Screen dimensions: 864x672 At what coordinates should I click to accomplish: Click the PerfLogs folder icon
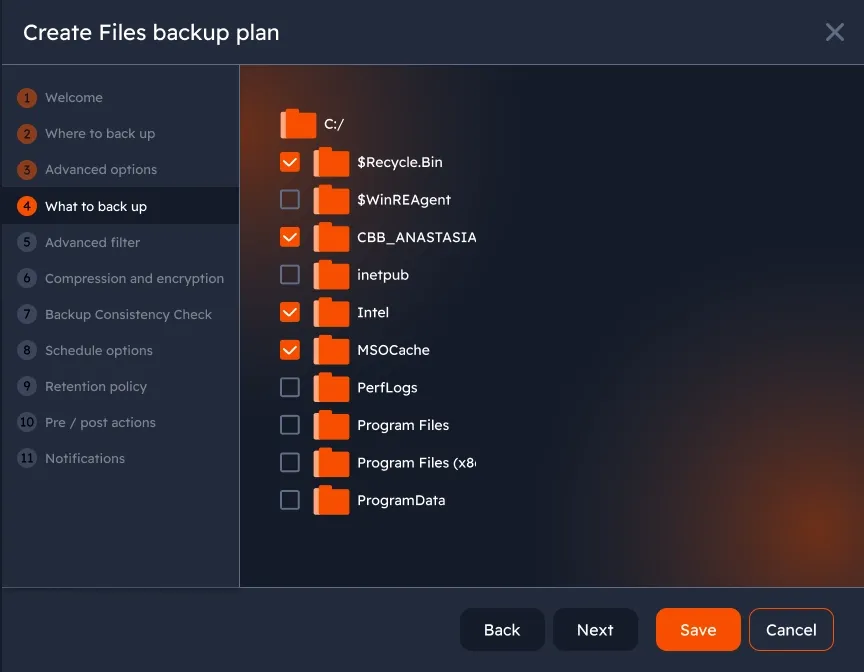331,387
